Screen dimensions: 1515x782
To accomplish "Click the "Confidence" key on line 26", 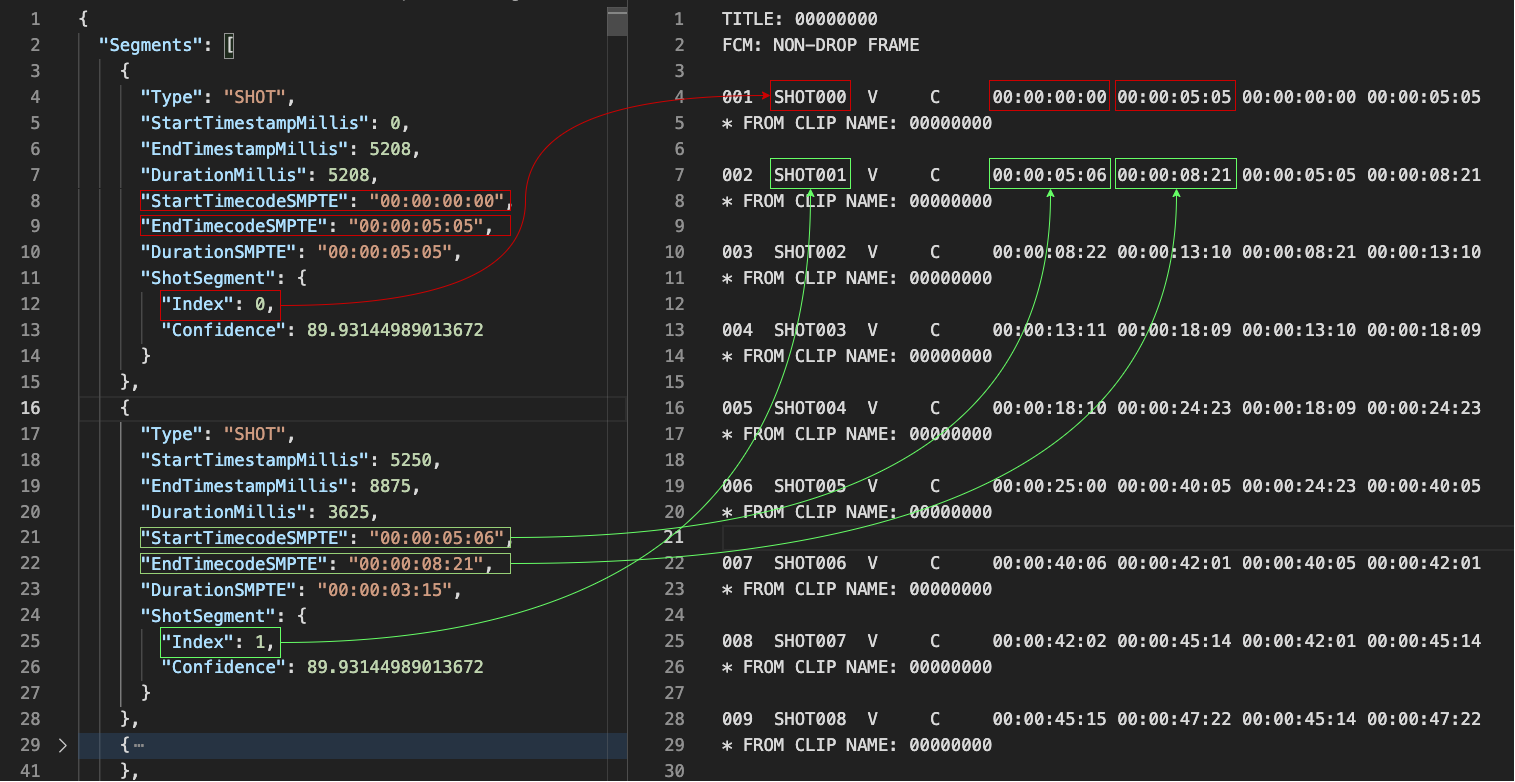I will point(224,667).
